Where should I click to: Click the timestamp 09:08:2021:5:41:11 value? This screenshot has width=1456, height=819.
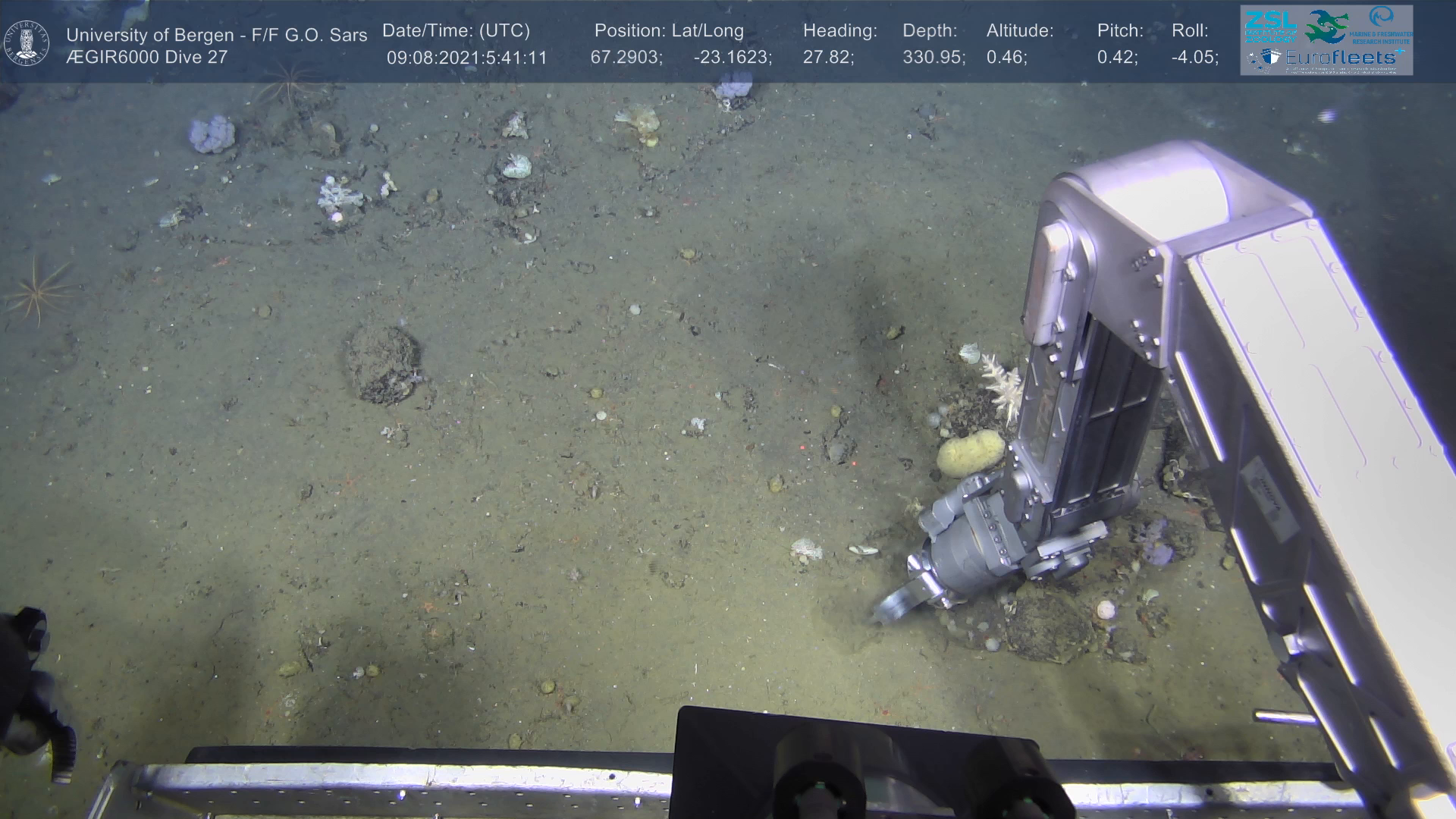point(466,58)
